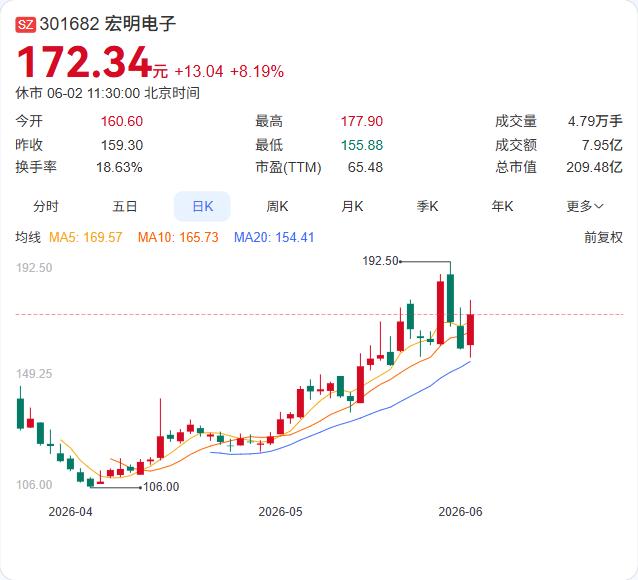
Task: Click the 2026-06 date axis label
Action: pos(460,512)
